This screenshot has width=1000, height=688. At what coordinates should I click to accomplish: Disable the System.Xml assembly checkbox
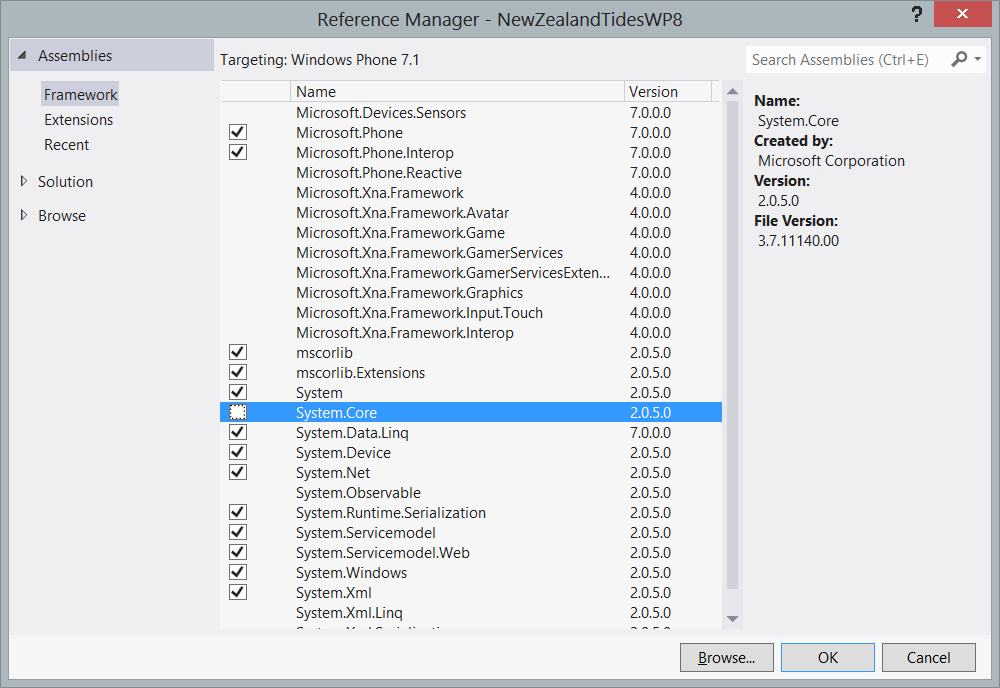click(x=237, y=591)
